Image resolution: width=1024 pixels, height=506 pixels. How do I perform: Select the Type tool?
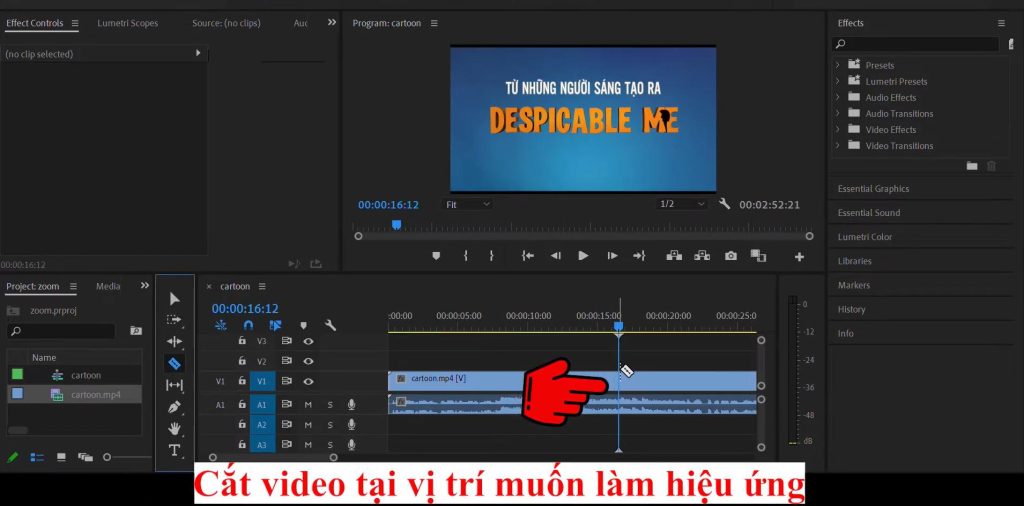[x=174, y=450]
